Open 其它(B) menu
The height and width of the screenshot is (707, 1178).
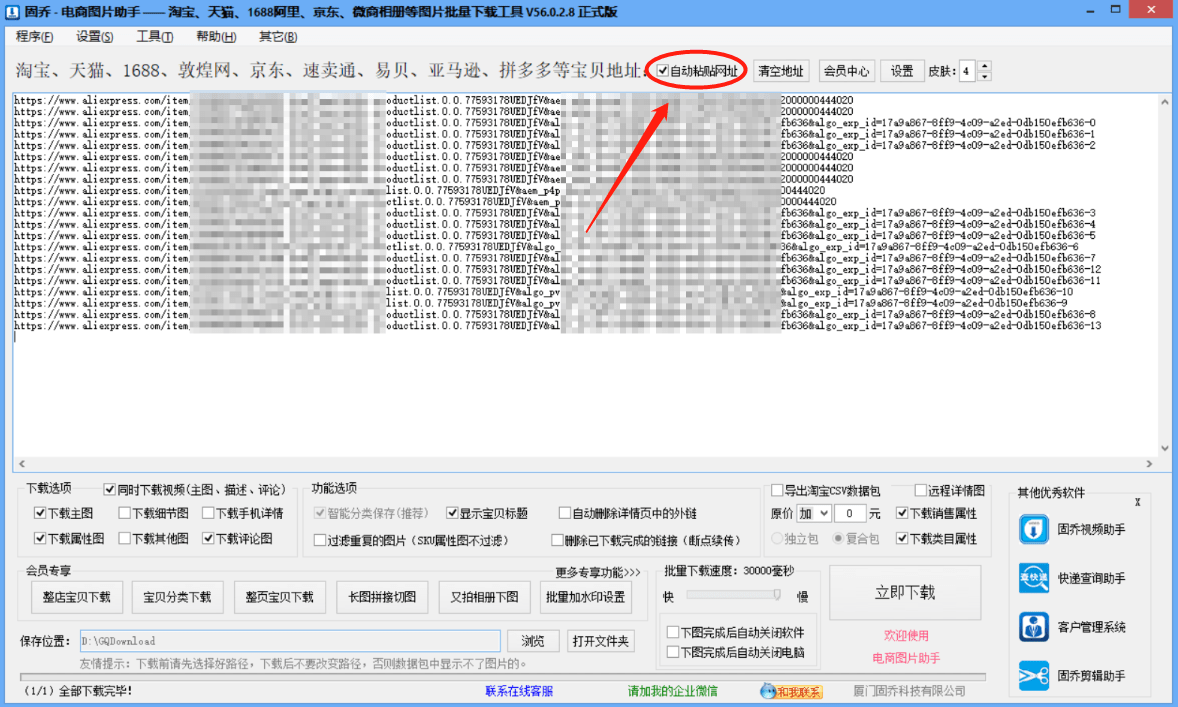point(278,37)
